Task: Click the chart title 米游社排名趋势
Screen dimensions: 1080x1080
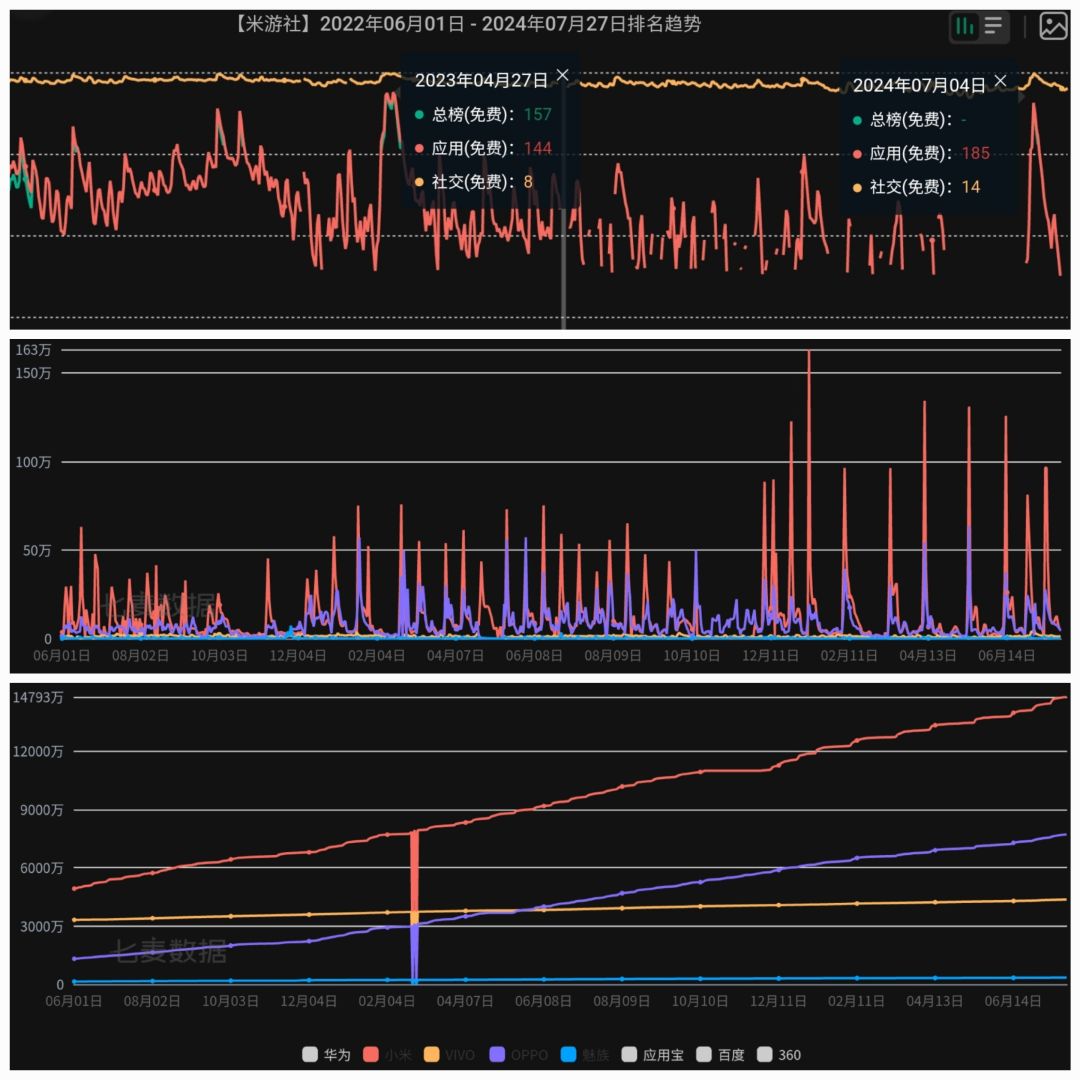Action: (x=467, y=24)
